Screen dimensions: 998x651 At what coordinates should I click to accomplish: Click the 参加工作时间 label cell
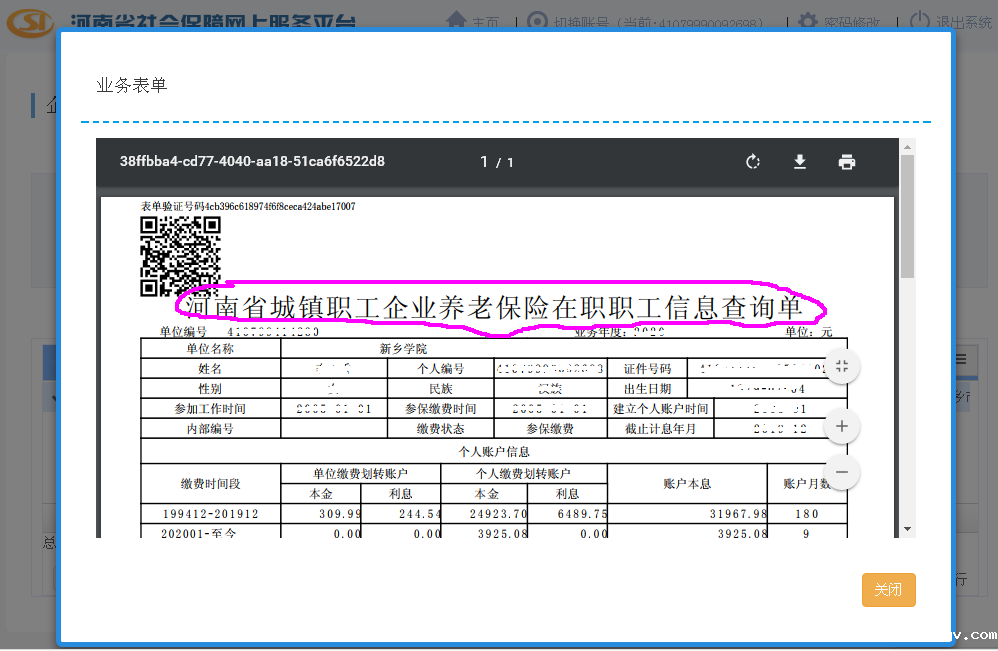[x=210, y=409]
